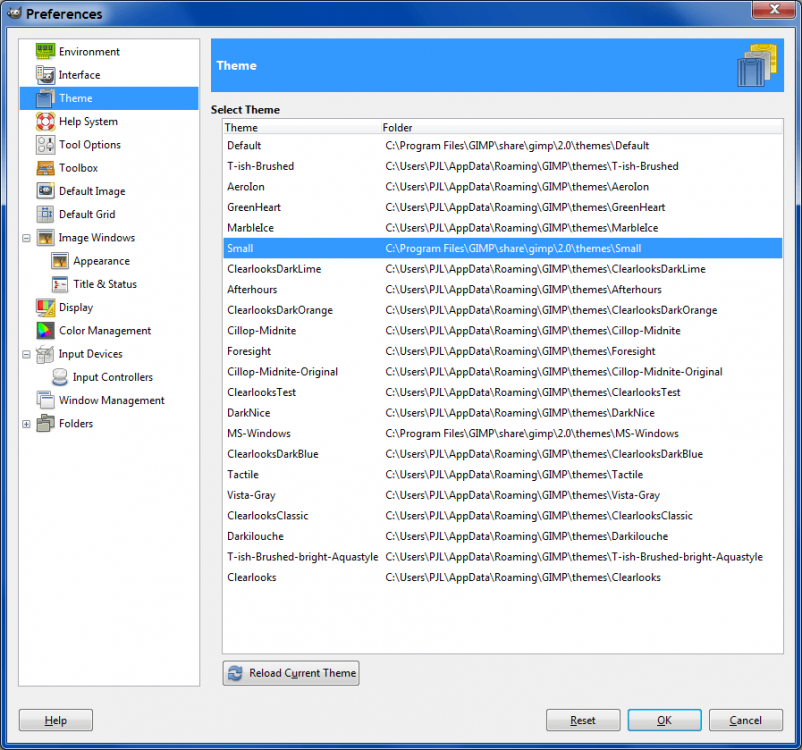Click the Color Management icon

(x=46, y=331)
